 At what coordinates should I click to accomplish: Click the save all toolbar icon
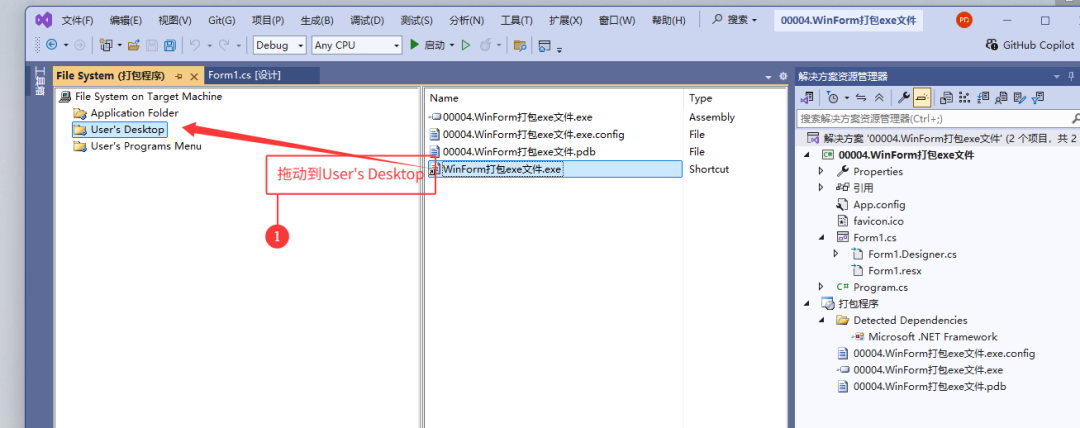coord(169,45)
